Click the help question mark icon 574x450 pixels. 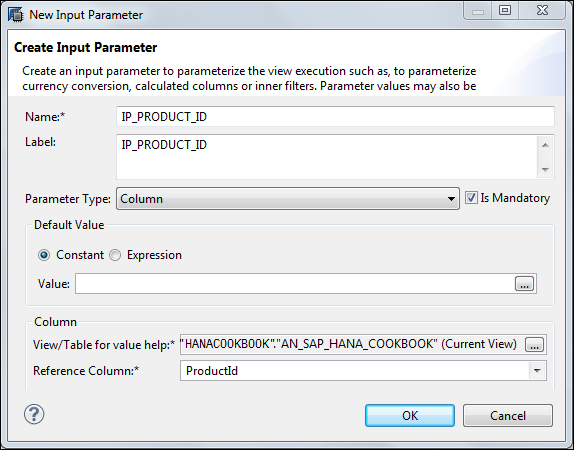coord(34,414)
